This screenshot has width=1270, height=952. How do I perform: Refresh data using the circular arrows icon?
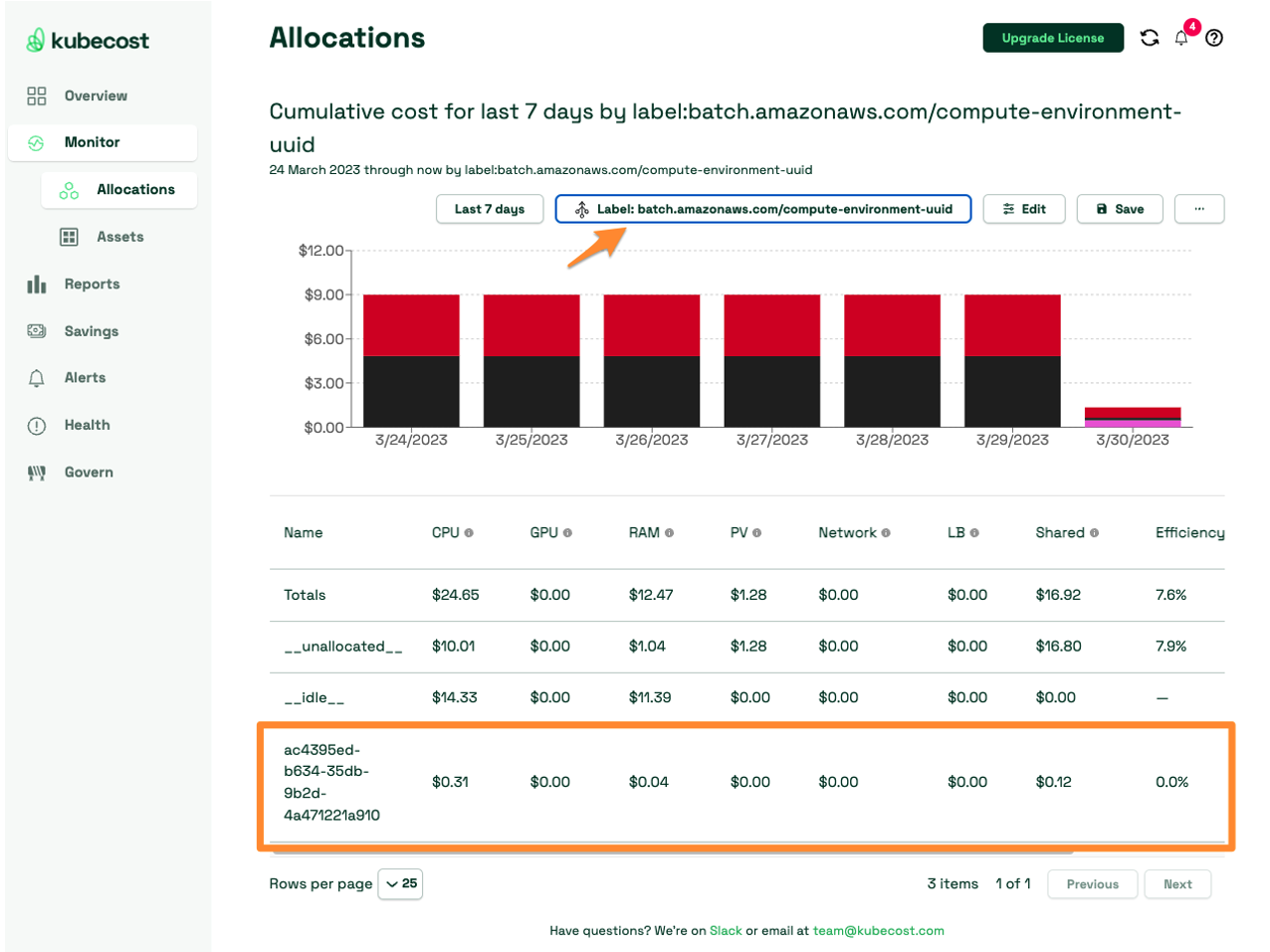tap(1150, 37)
